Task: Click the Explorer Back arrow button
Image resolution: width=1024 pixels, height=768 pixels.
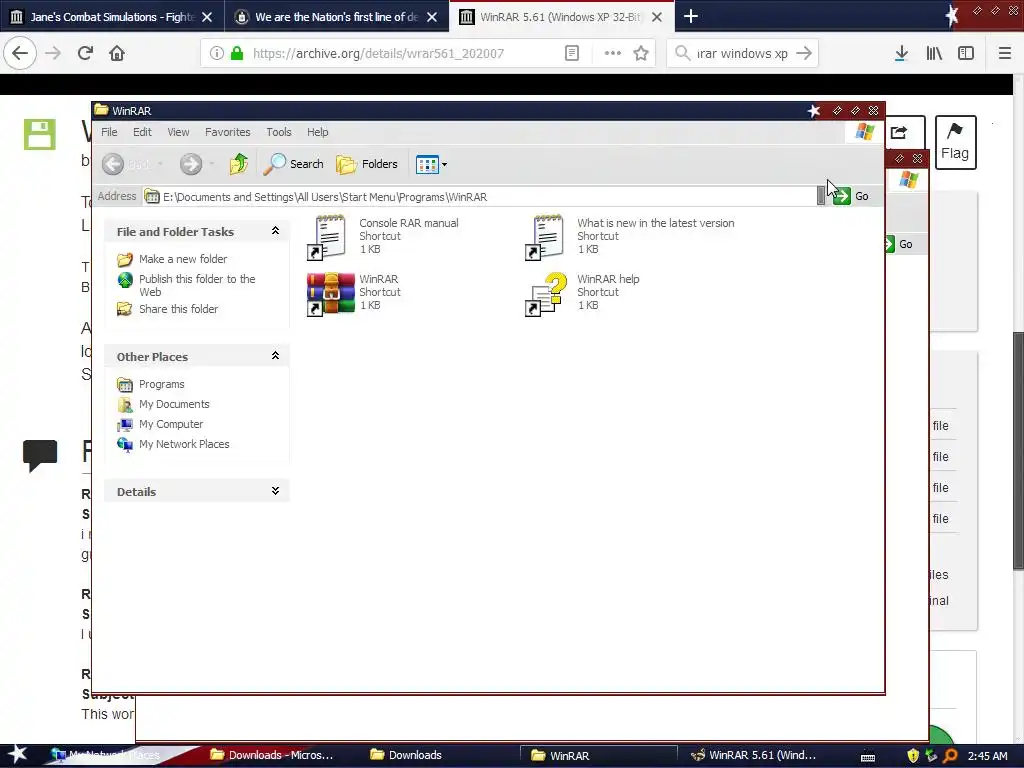Action: (x=113, y=164)
